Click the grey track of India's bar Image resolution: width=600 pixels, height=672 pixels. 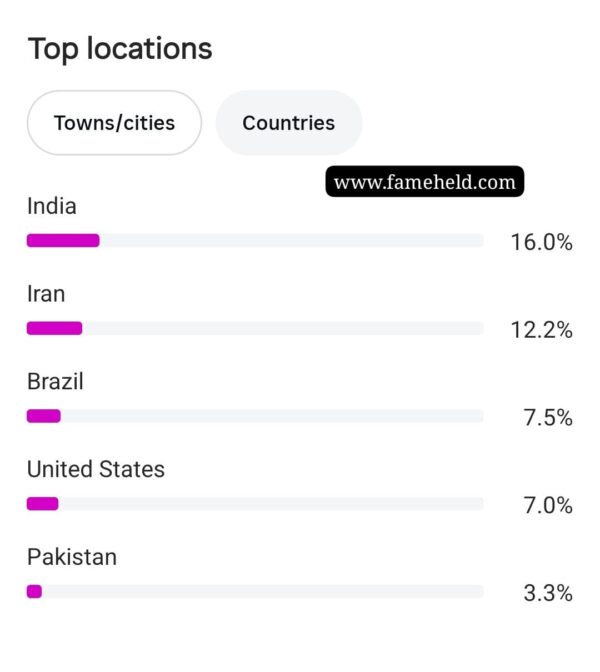[x=291, y=240]
